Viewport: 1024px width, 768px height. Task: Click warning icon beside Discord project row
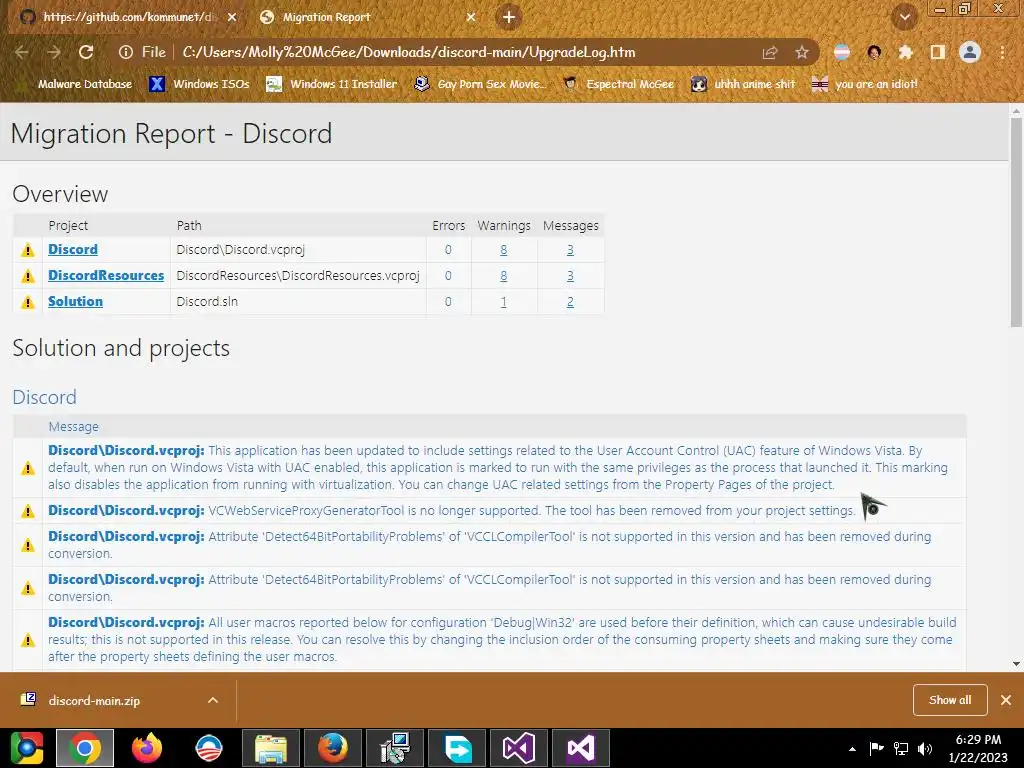(x=27, y=250)
